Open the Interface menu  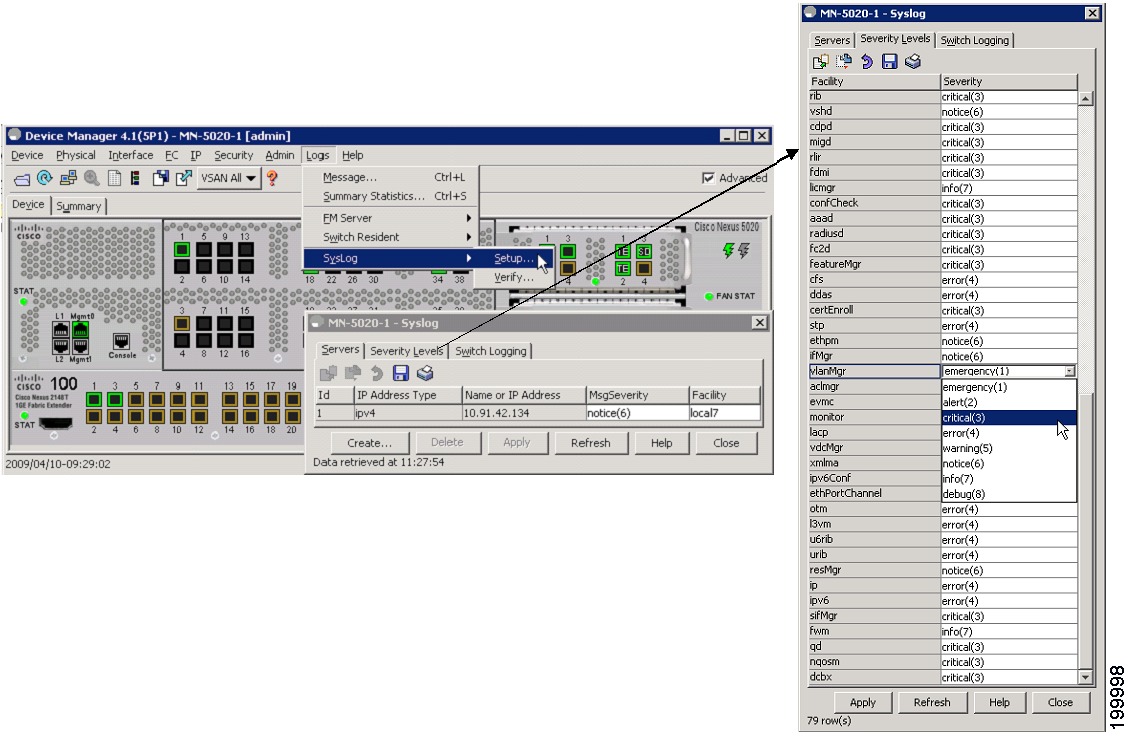(130, 155)
